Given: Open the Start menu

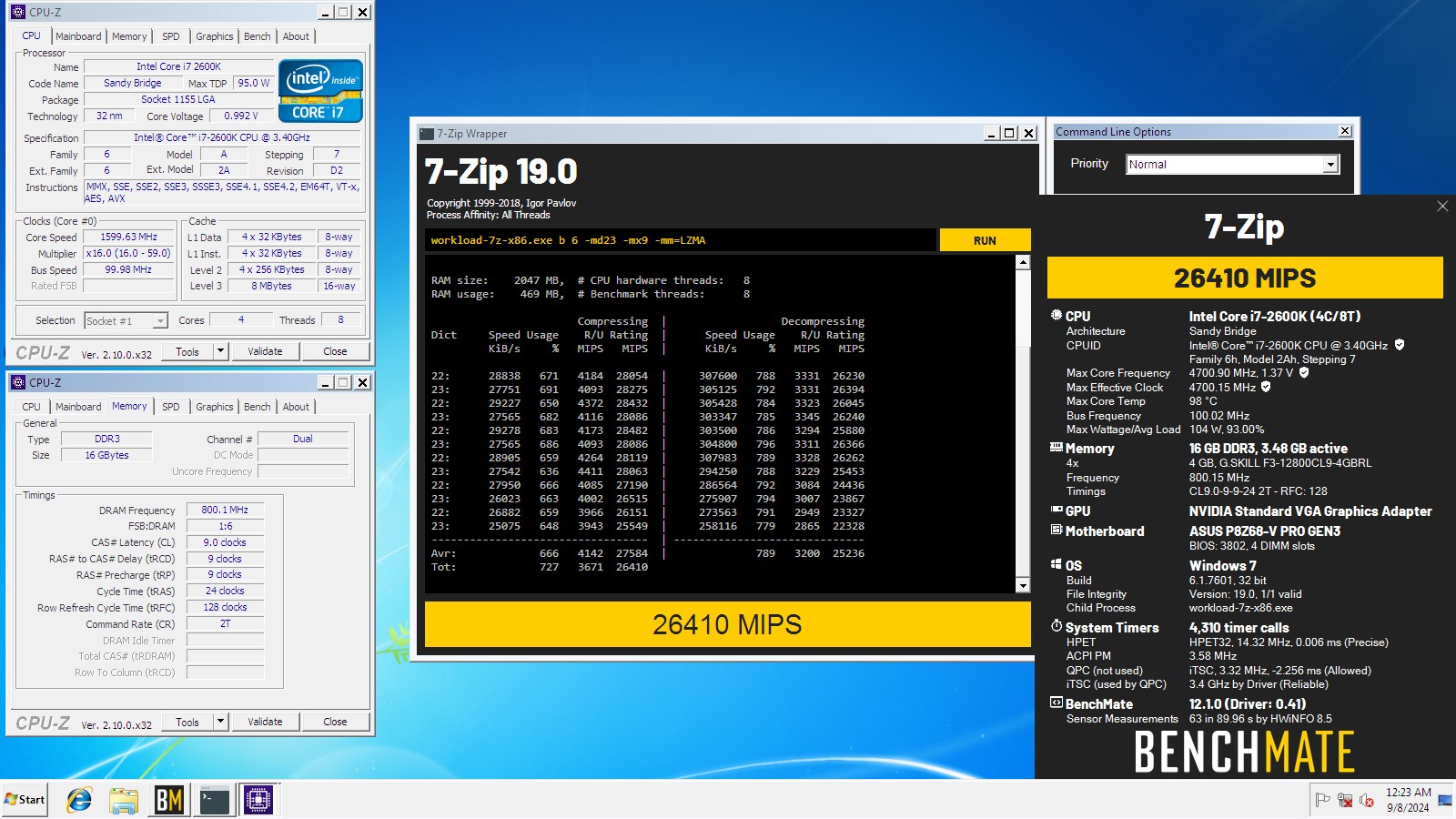Looking at the screenshot, I should pos(25,800).
